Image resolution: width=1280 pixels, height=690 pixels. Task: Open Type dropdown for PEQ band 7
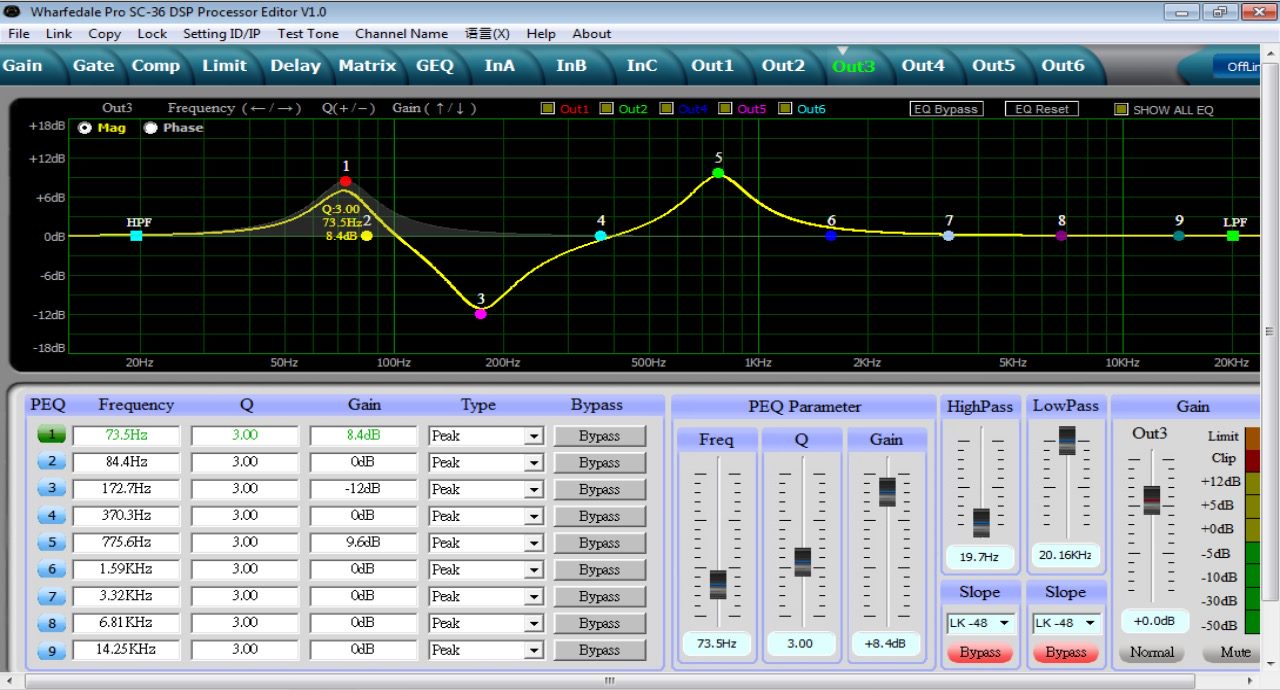[x=534, y=597]
